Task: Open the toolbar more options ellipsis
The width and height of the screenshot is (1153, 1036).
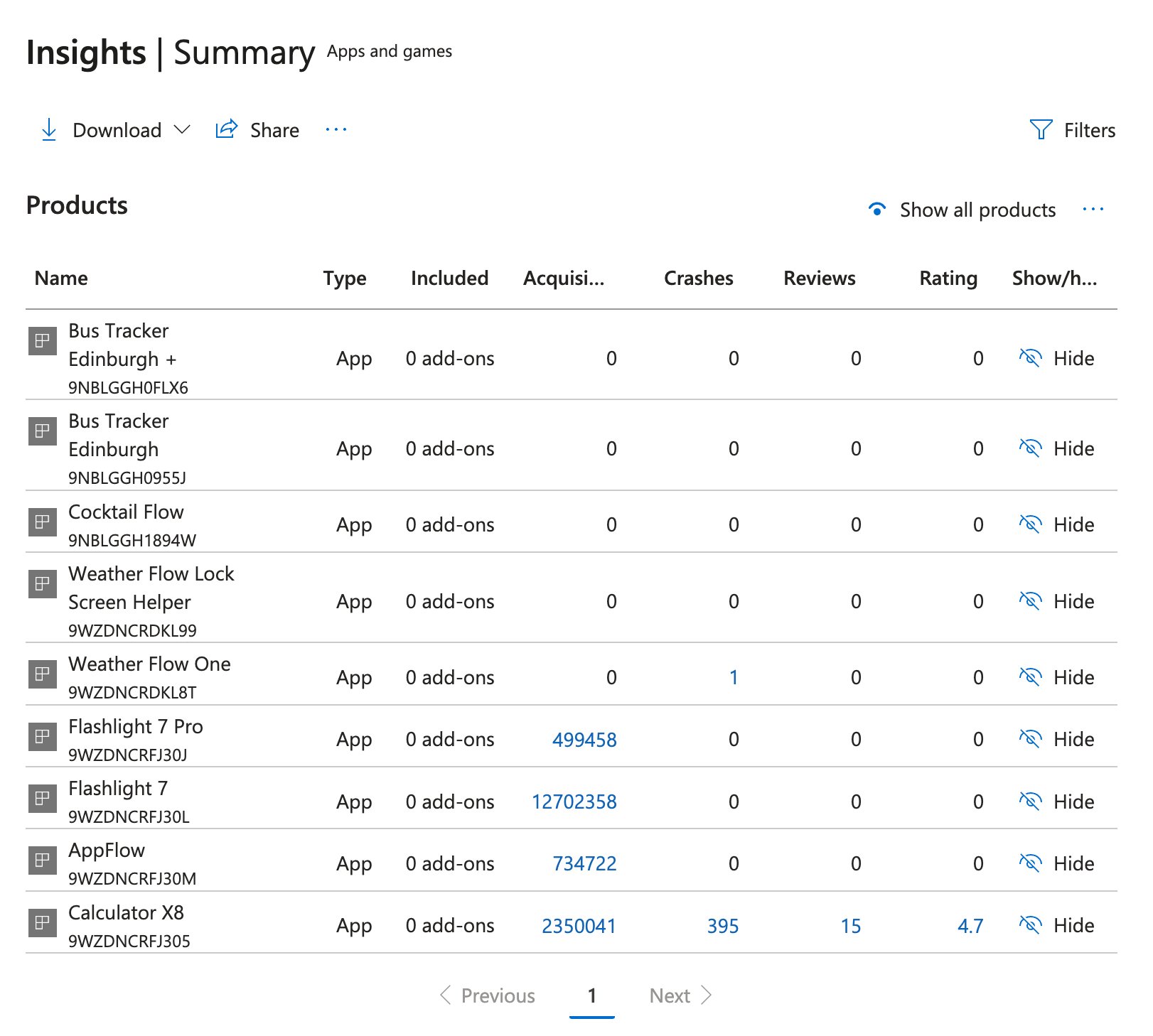Action: 336,130
